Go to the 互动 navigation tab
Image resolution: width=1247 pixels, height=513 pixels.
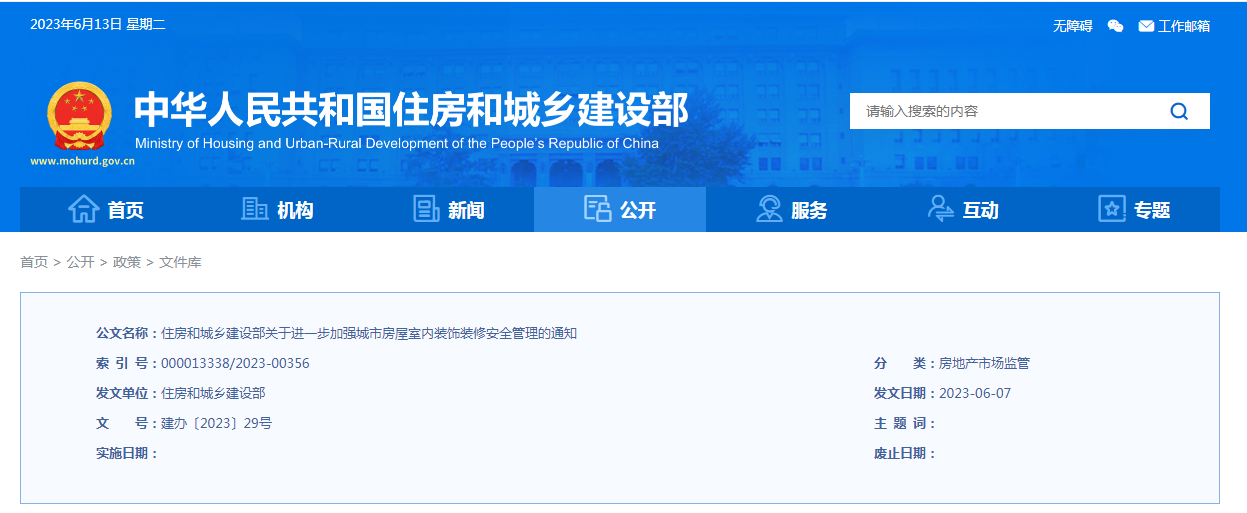(963, 209)
